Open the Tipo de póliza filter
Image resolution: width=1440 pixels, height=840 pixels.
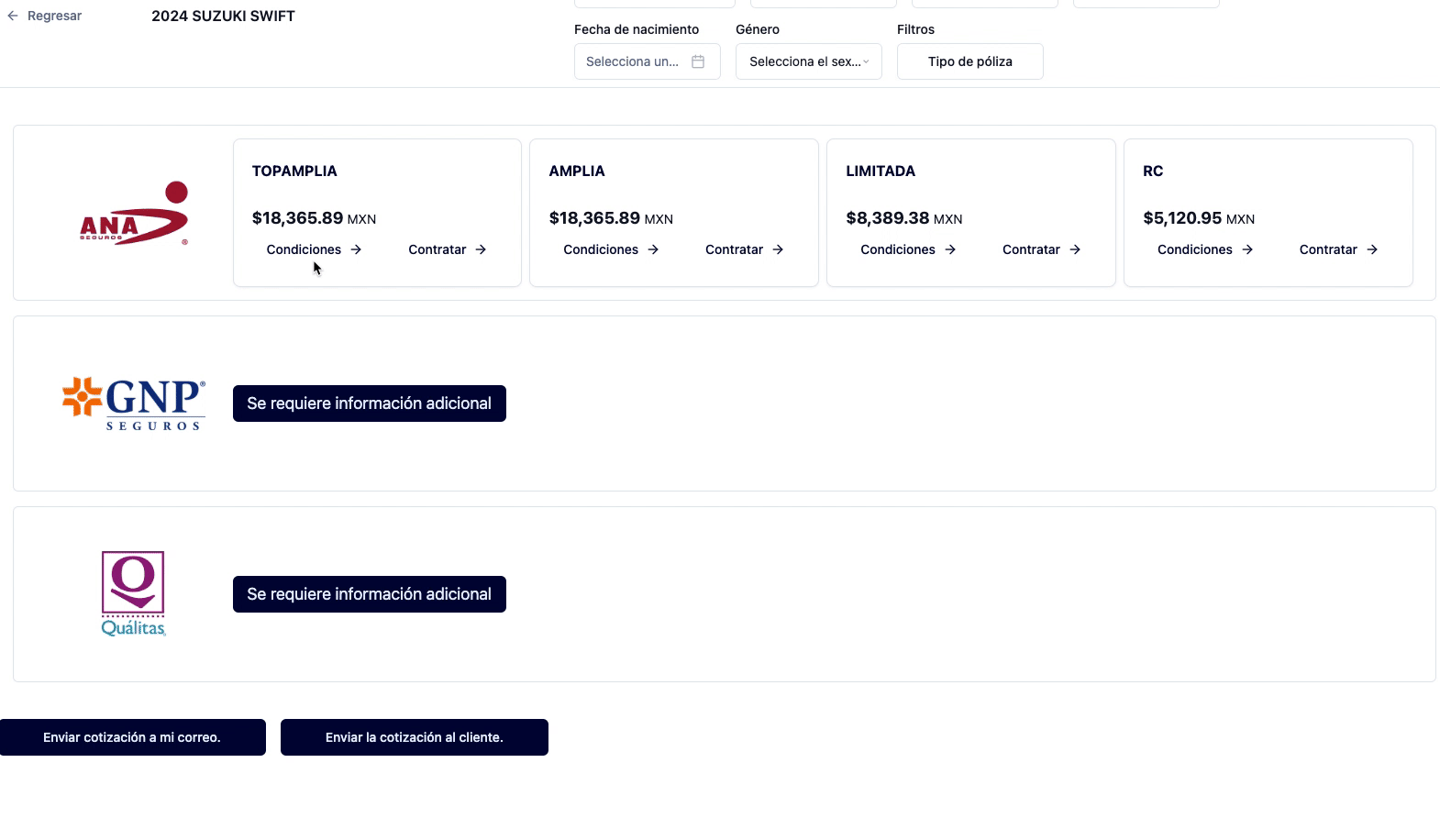[x=970, y=61]
